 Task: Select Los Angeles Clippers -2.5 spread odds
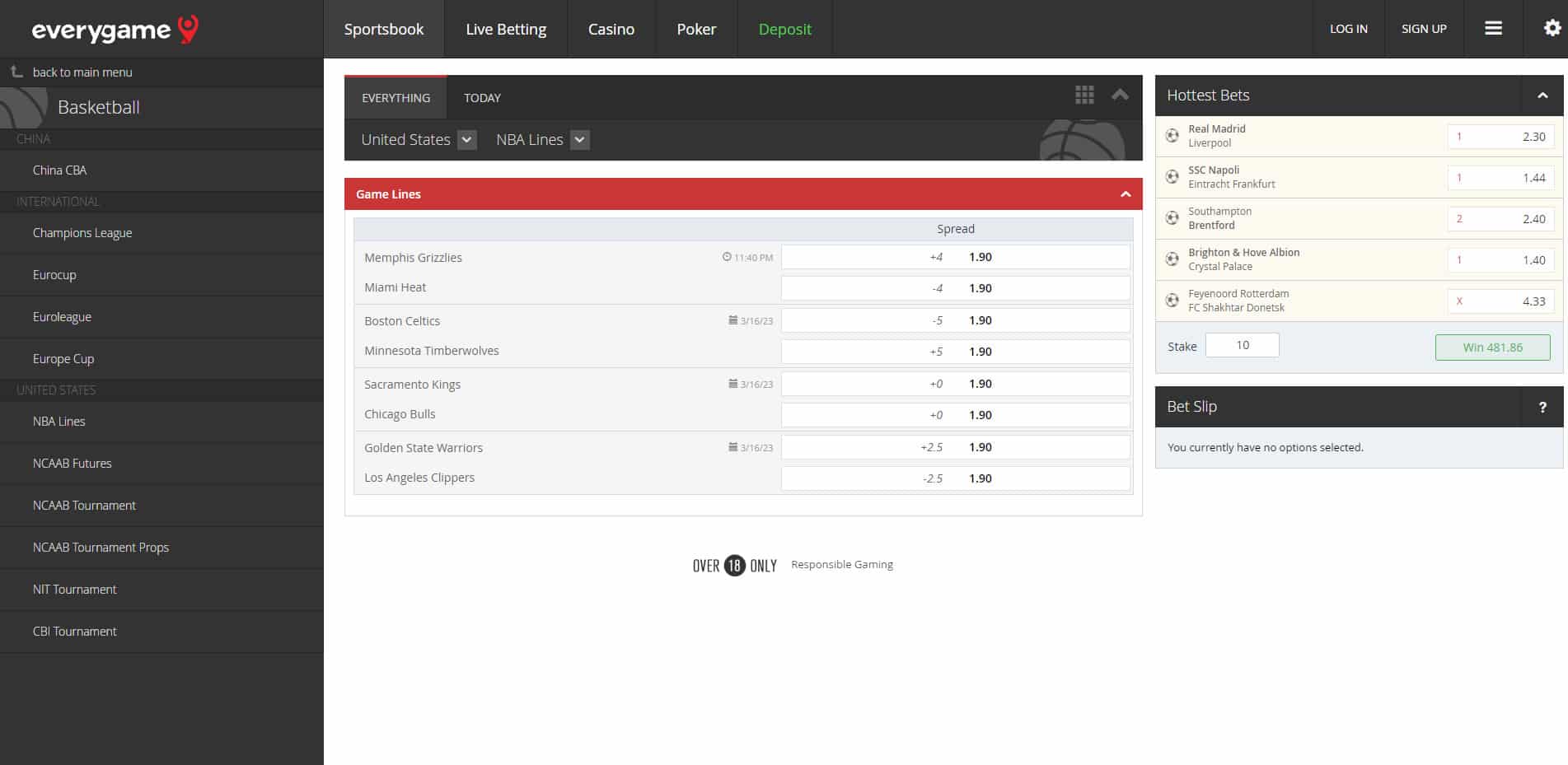[955, 478]
